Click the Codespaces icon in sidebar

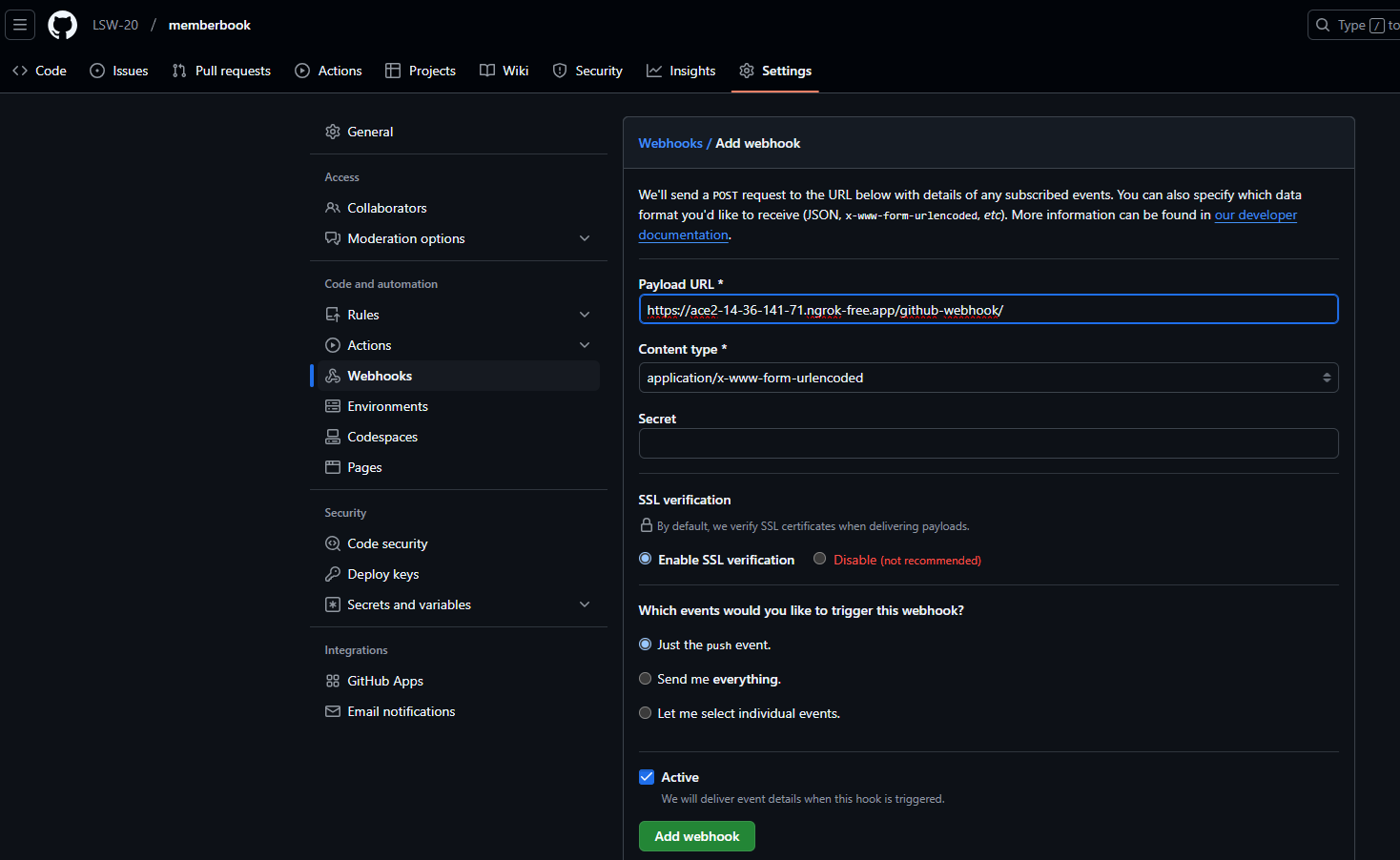pyautogui.click(x=333, y=437)
